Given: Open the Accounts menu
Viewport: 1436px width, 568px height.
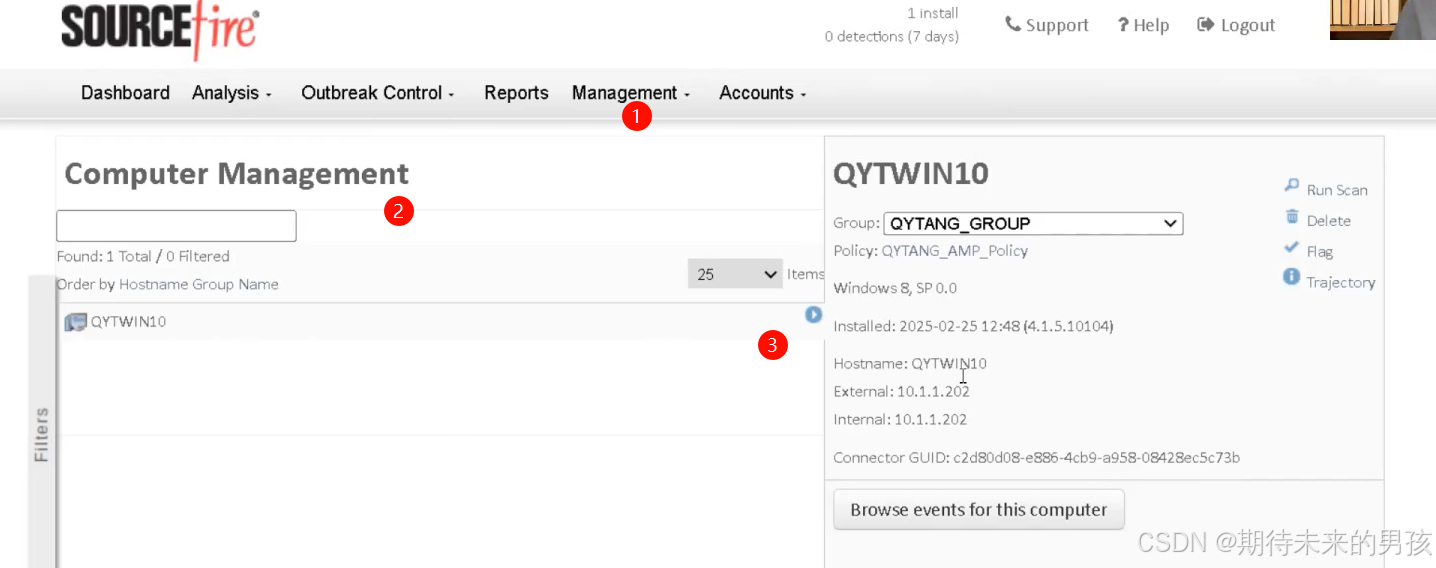Looking at the screenshot, I should click(x=762, y=93).
